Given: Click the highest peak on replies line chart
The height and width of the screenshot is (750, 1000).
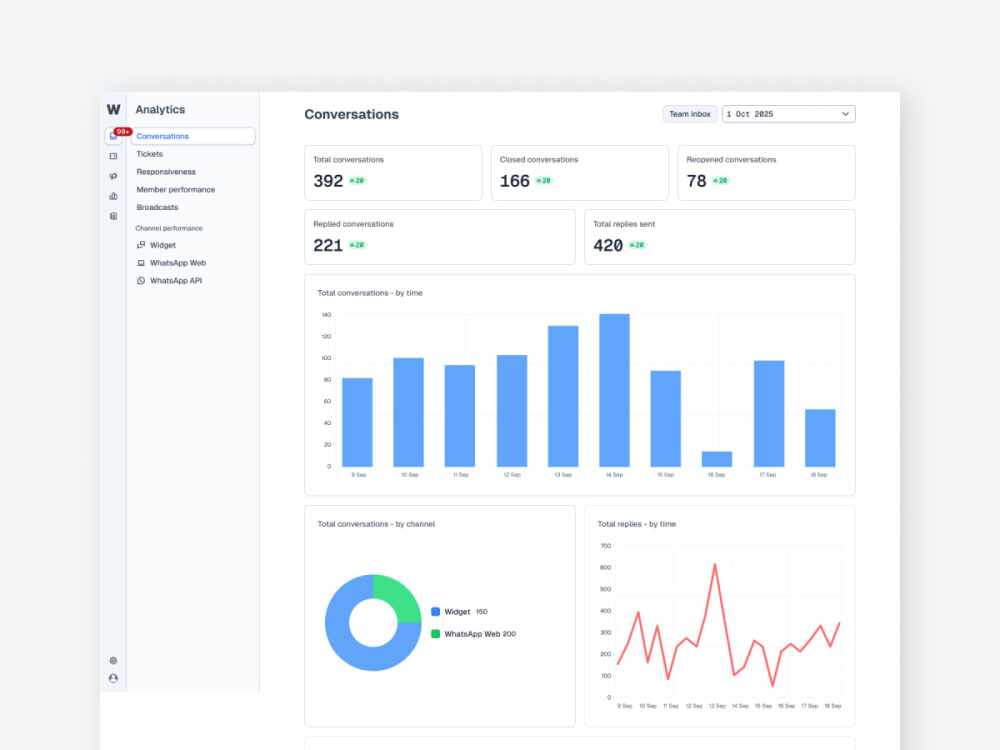Looking at the screenshot, I should [715, 565].
